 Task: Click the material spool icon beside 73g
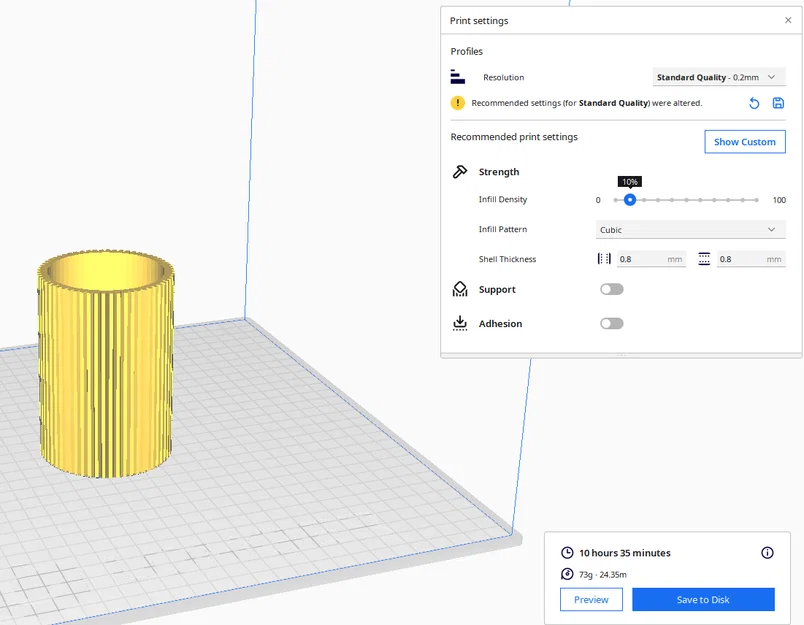click(x=565, y=574)
